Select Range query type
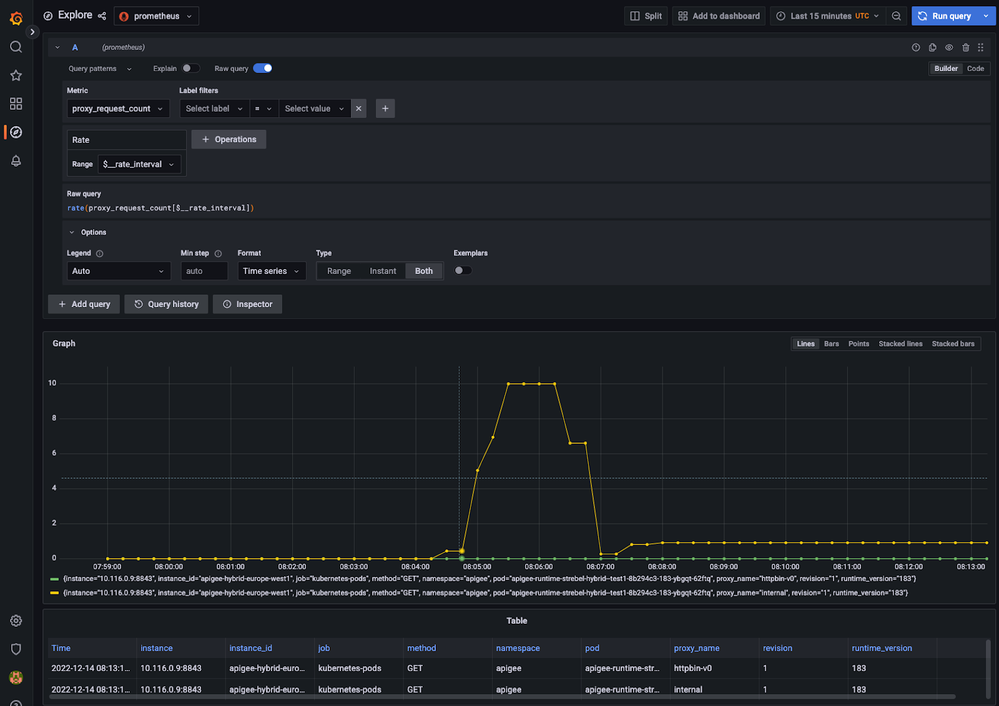 pos(339,271)
